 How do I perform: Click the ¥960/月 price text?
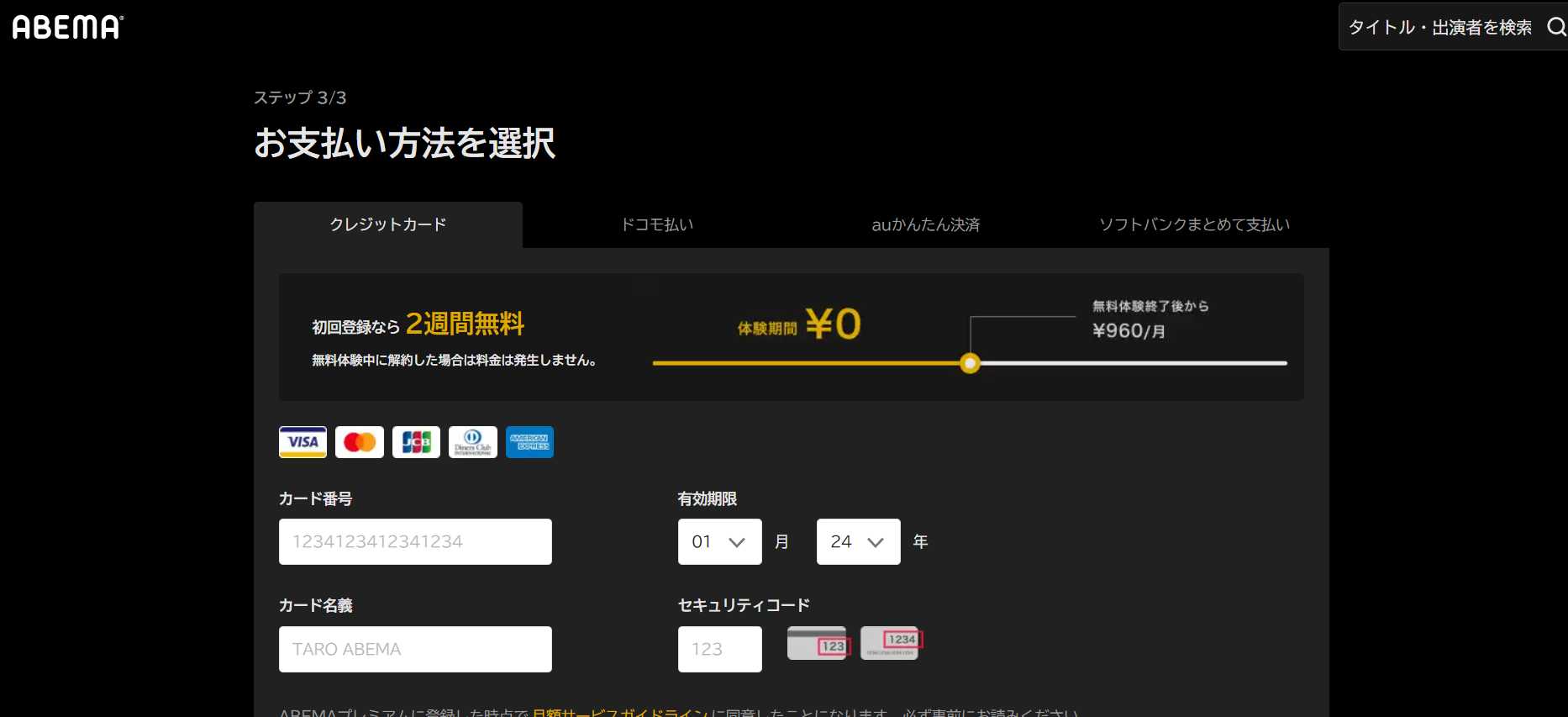click(1129, 331)
